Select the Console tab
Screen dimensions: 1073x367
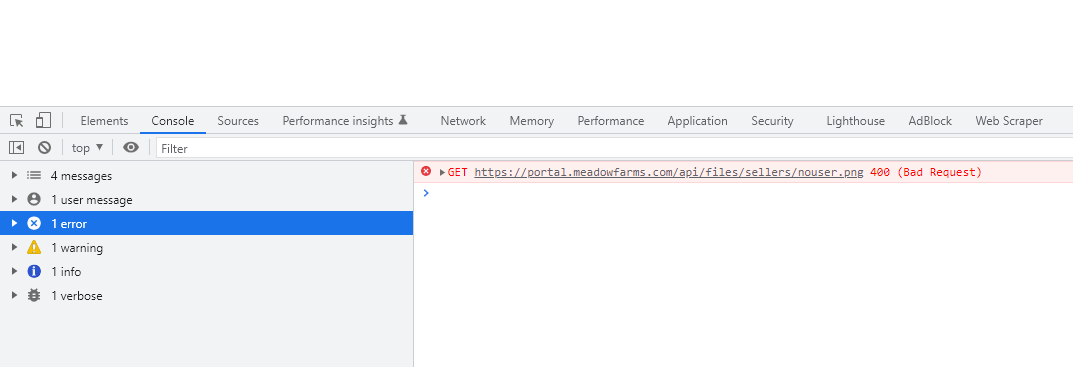(172, 121)
